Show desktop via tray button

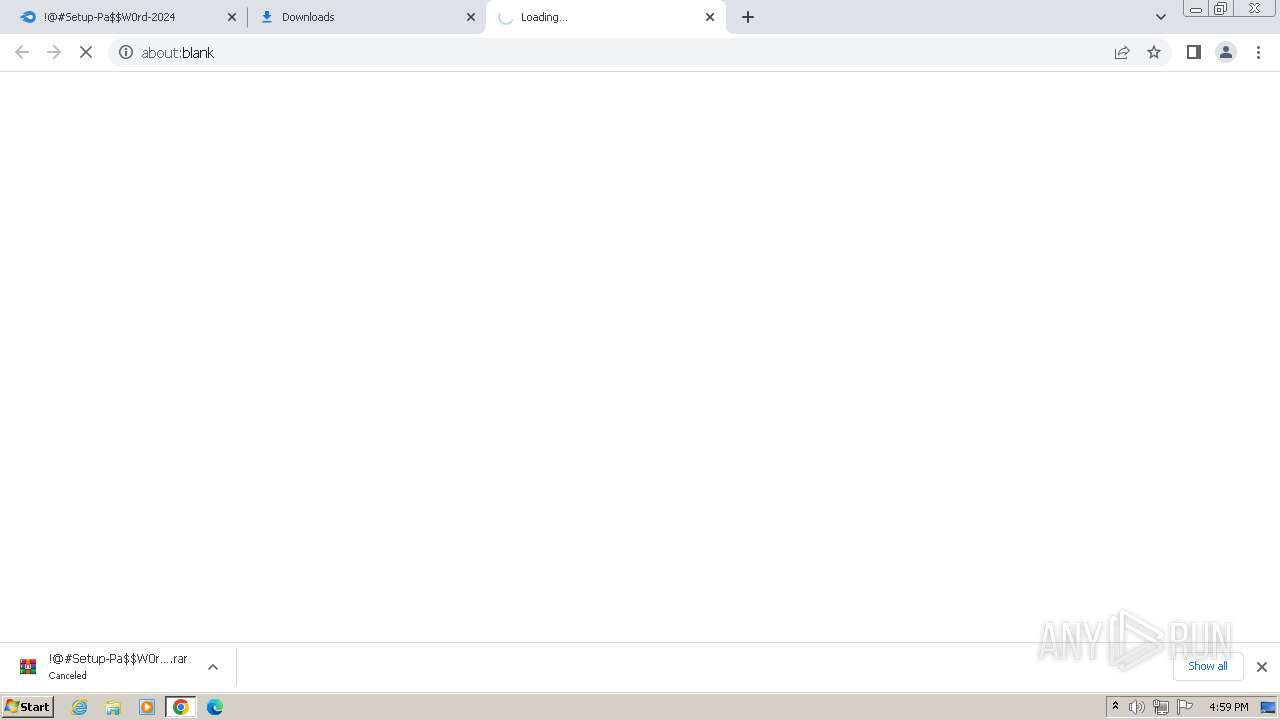(x=1268, y=707)
